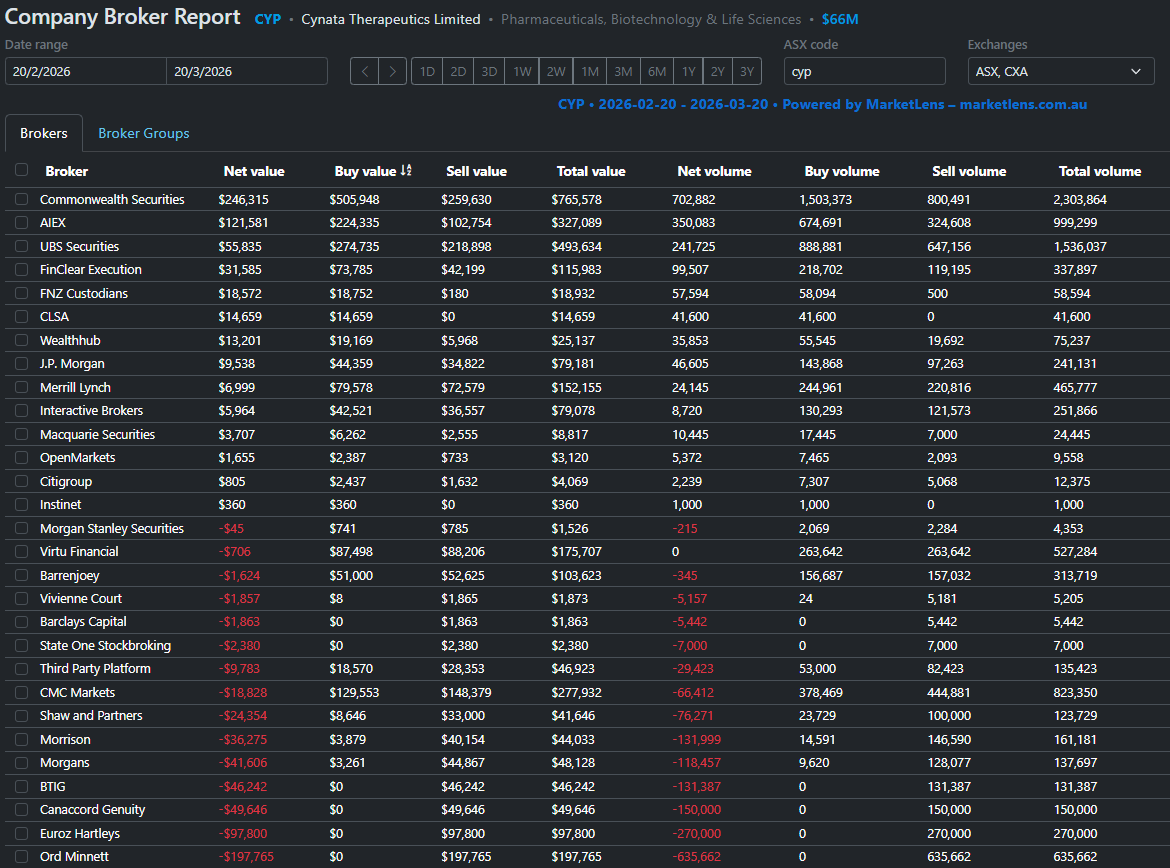Click the $66M market cap text

tap(840, 19)
